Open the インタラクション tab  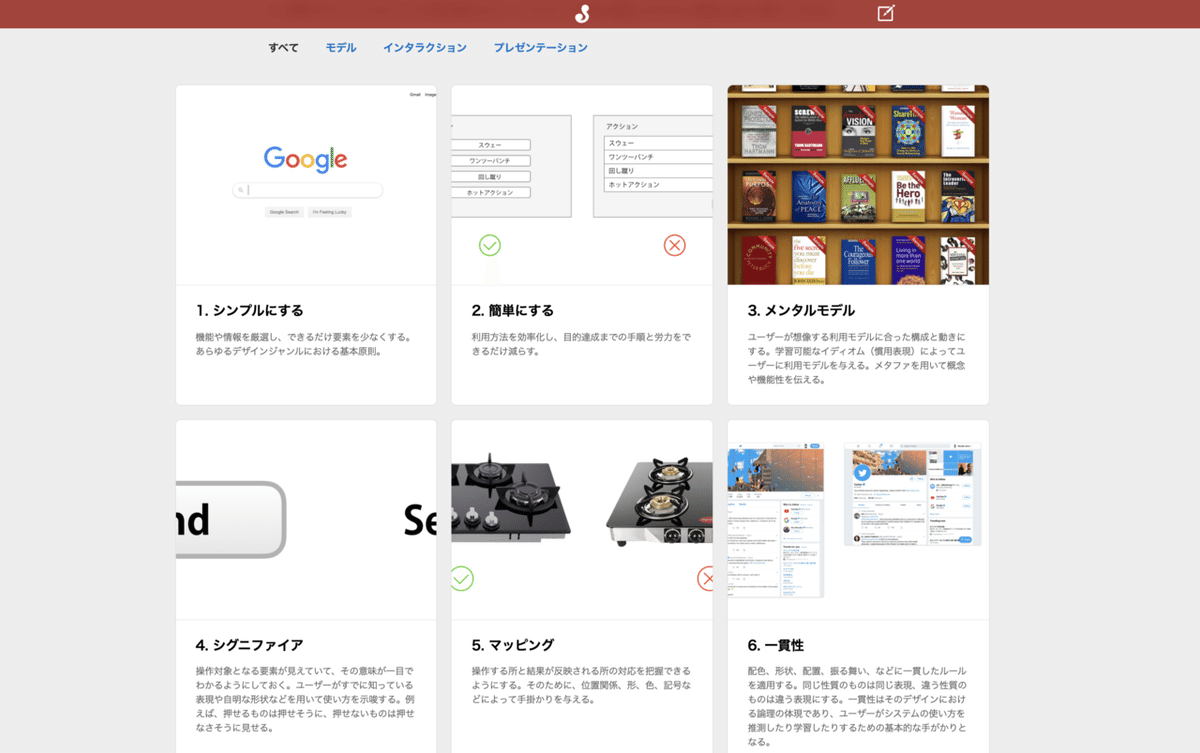[425, 47]
